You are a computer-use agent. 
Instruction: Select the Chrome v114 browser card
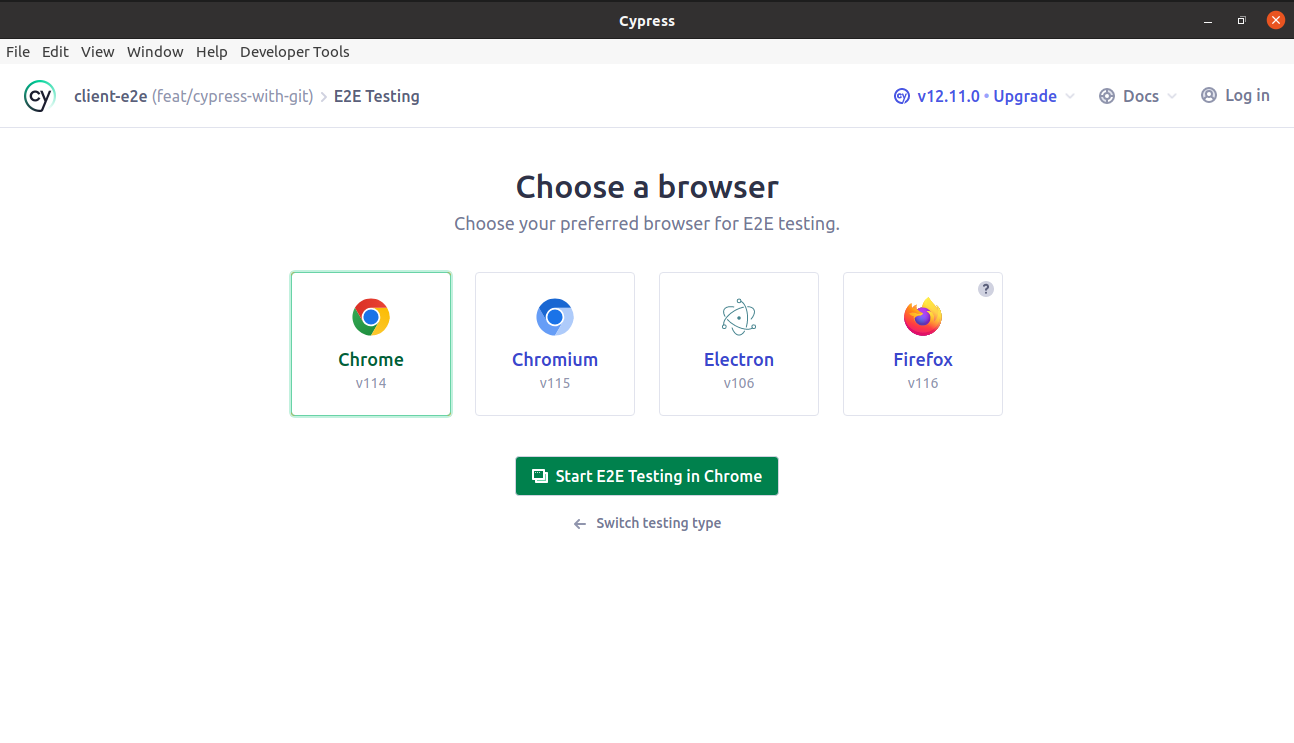[x=371, y=343]
